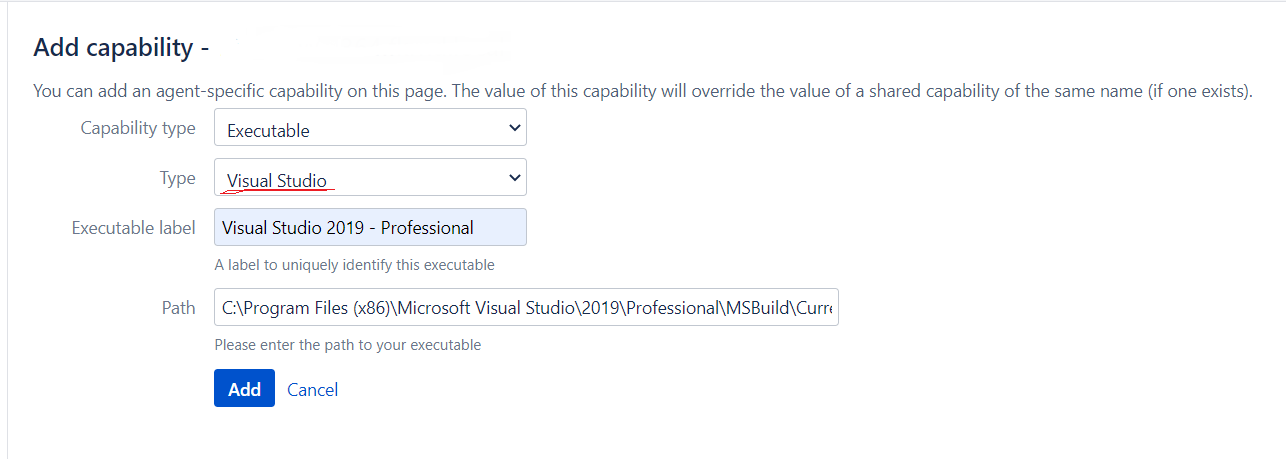
Task: Click the agent-specific capability description text
Action: pyautogui.click(x=643, y=91)
